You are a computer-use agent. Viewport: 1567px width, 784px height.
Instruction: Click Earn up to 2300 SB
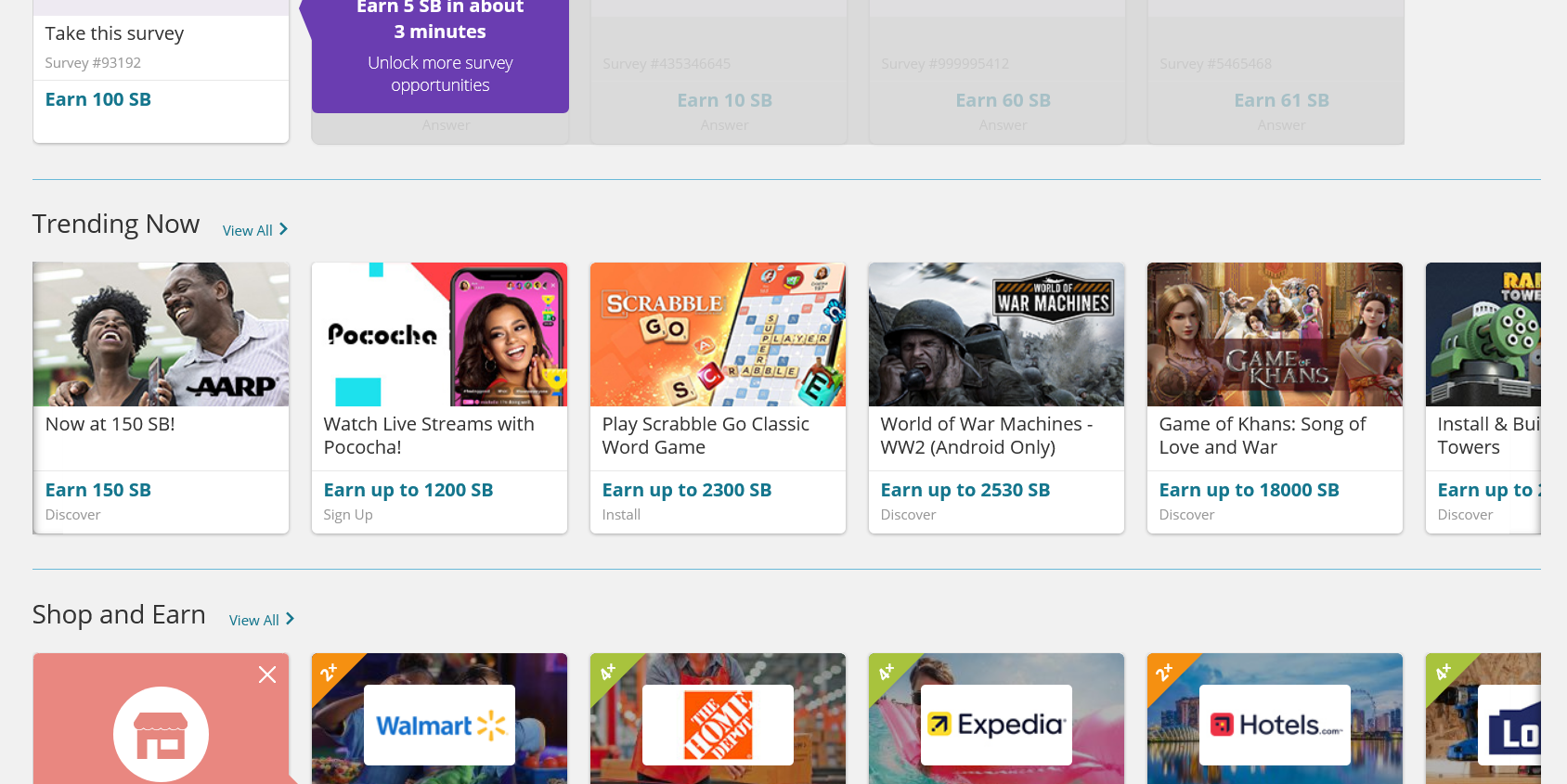686,490
